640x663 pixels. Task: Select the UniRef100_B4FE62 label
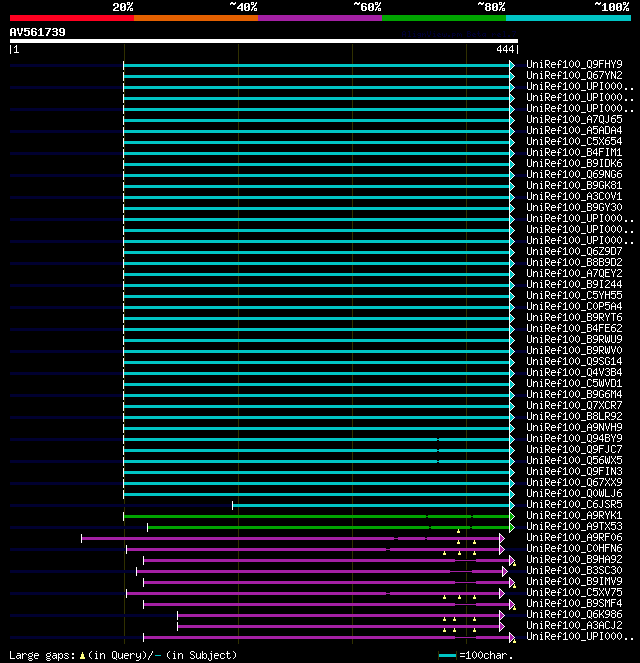click(574, 328)
